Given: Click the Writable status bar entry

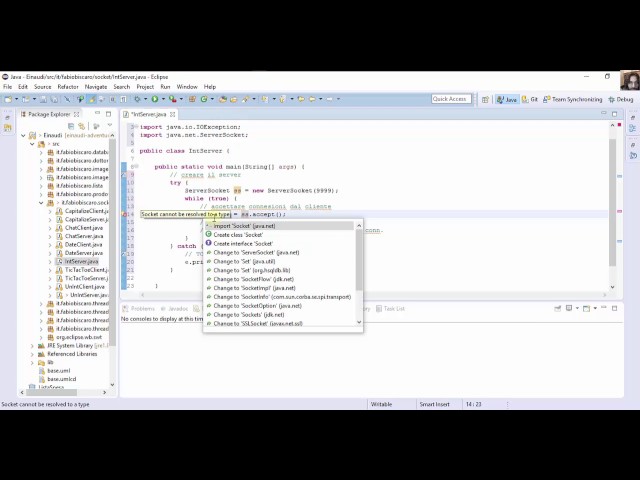Looking at the screenshot, I should pyautogui.click(x=381, y=404).
